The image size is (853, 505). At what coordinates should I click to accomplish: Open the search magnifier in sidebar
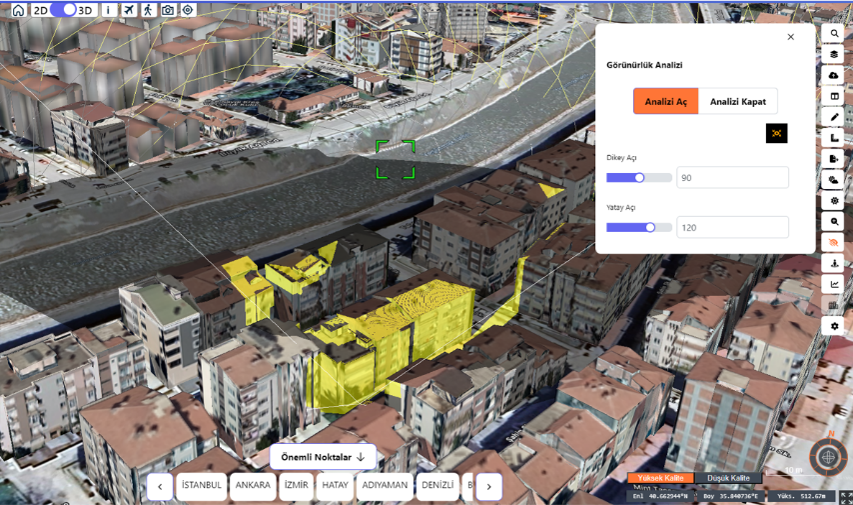tap(834, 33)
